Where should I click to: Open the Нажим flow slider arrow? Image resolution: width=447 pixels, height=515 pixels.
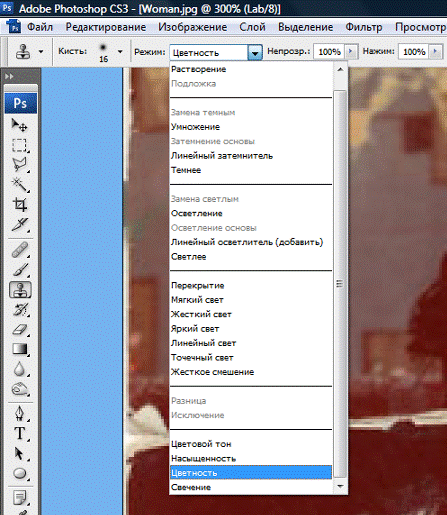[435, 52]
